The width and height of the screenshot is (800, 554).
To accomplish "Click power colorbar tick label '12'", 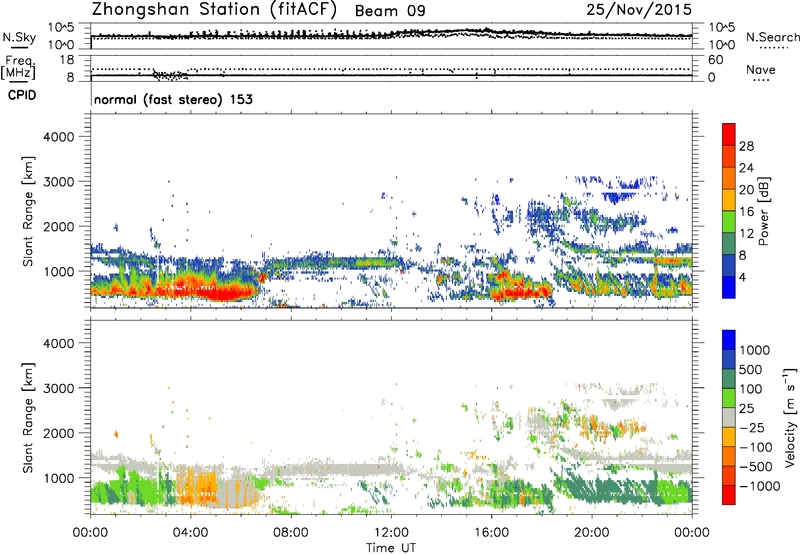I will pos(746,234).
